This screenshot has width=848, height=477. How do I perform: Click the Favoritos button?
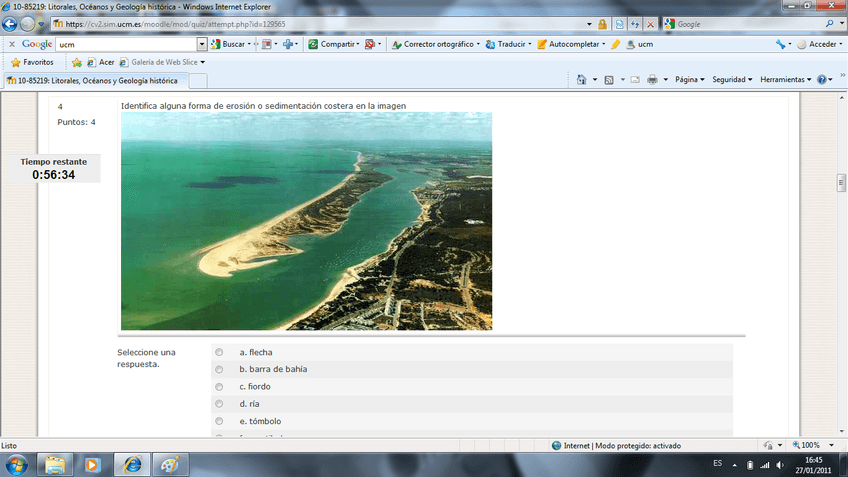(x=32, y=62)
